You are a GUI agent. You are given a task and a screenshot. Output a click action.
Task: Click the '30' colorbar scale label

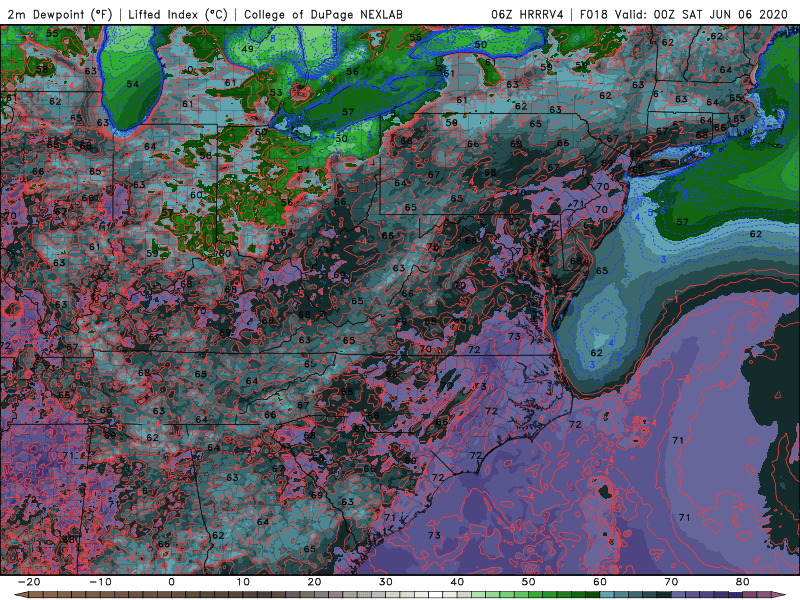386,582
